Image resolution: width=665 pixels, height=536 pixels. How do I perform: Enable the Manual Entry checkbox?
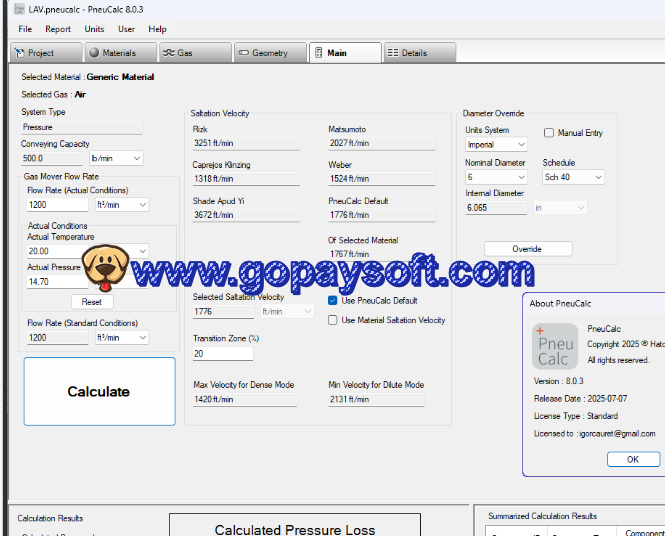point(549,133)
